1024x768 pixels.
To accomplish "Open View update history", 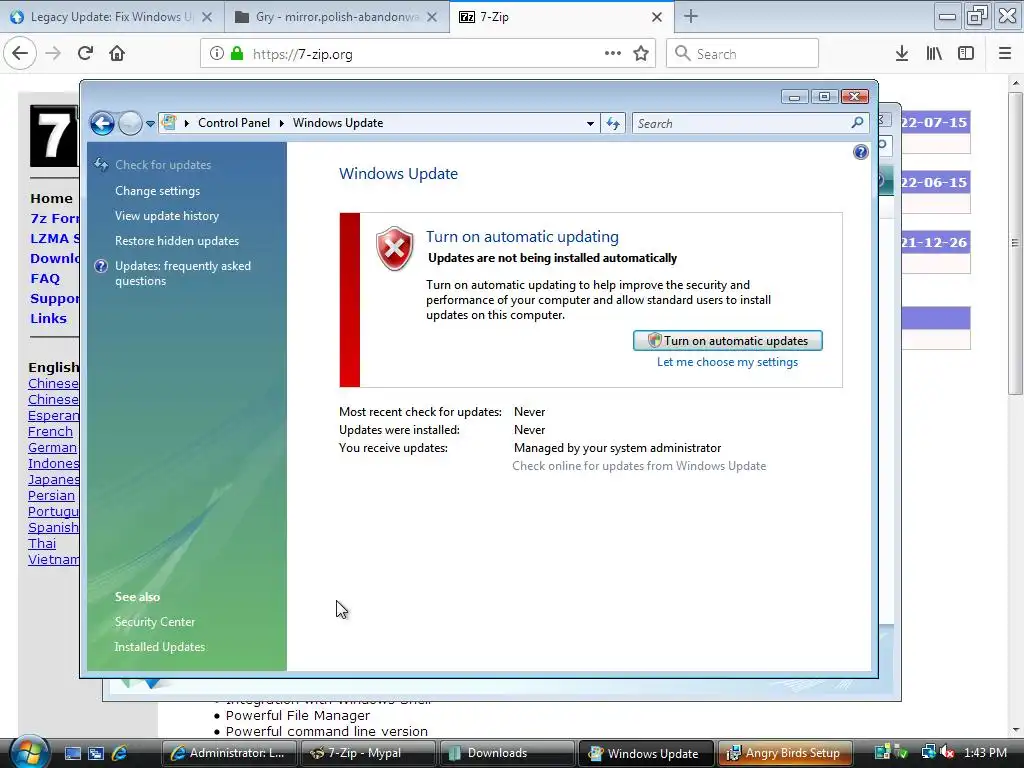I will pyautogui.click(x=167, y=216).
